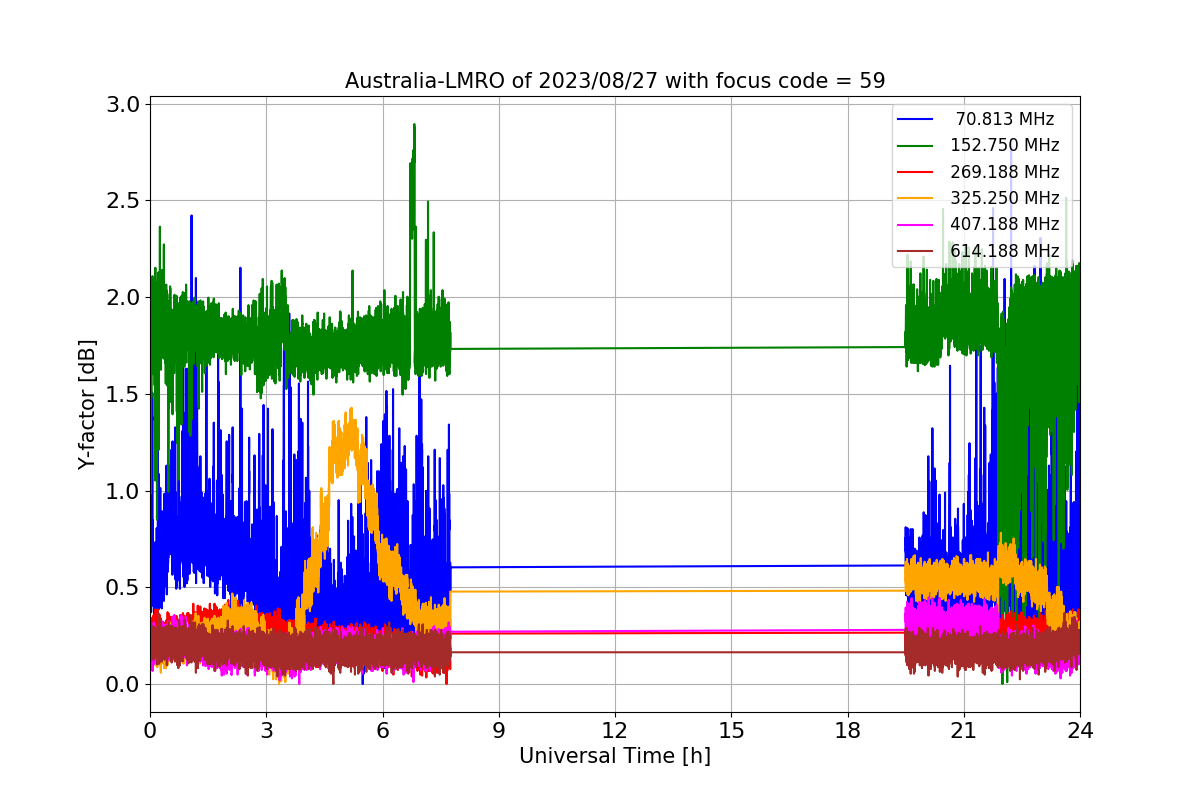Click the x-axis tick label 15
Image resolution: width=1200 pixels, height=800 pixels.
731,731
